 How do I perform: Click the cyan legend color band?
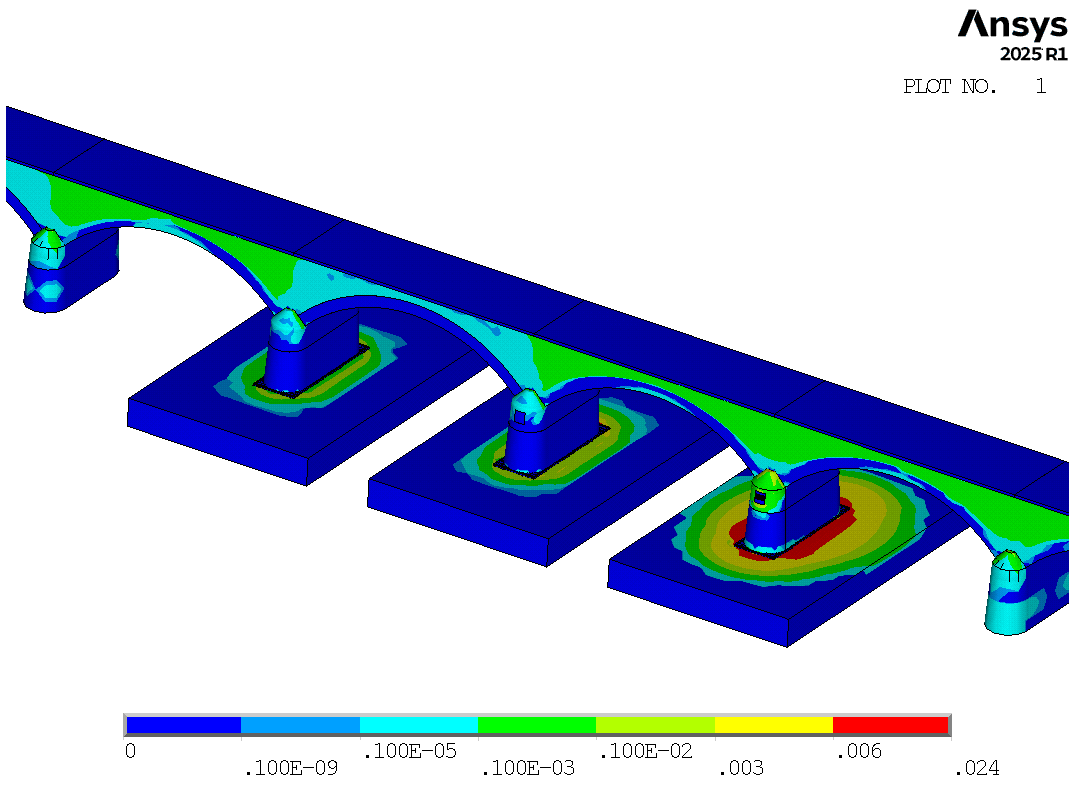click(419, 725)
